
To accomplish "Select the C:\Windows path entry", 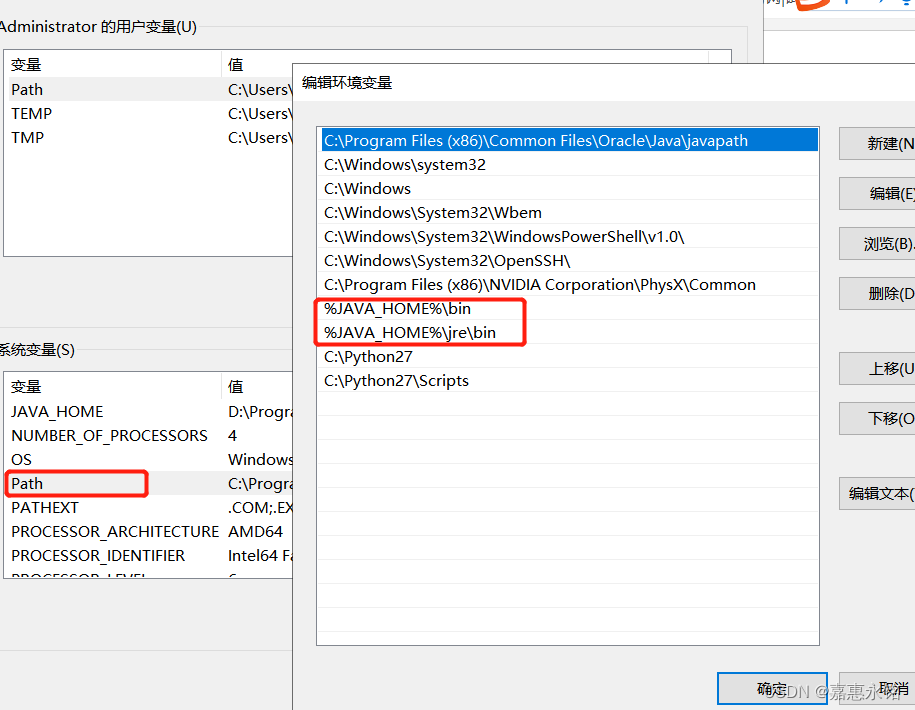I will (569, 188).
